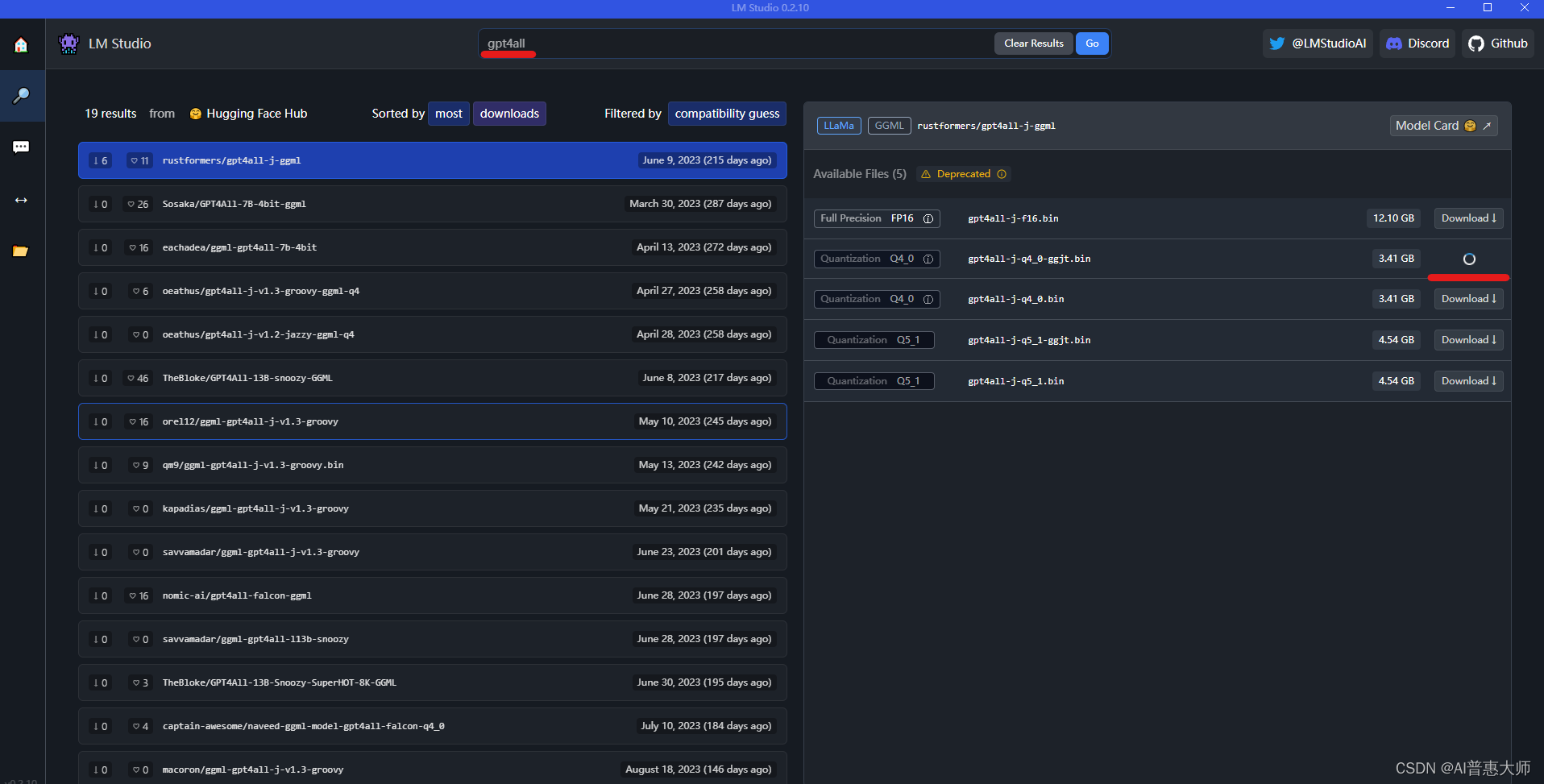1544x784 pixels.
Task: Click the Available Files (5) heading
Action: [x=860, y=174]
